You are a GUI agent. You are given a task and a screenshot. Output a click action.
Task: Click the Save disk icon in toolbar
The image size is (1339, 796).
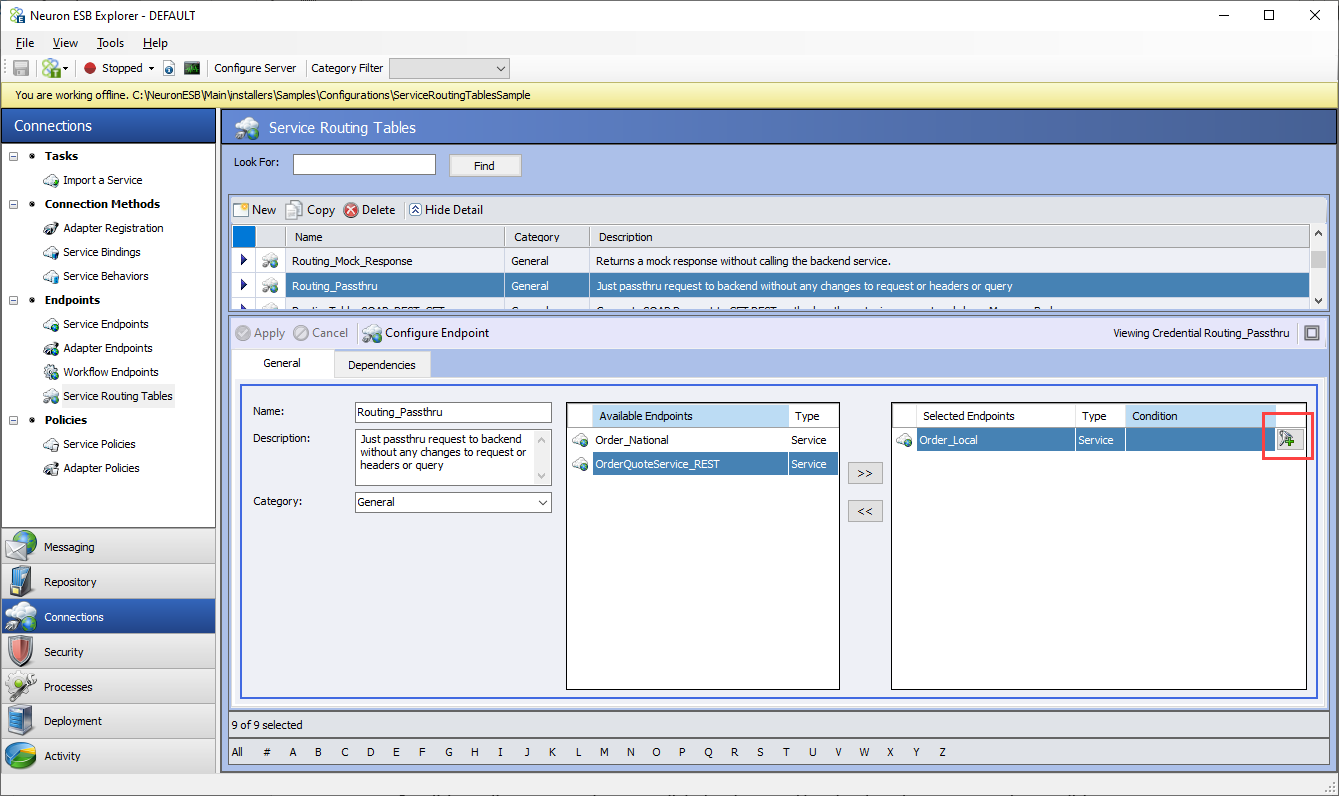coord(21,68)
